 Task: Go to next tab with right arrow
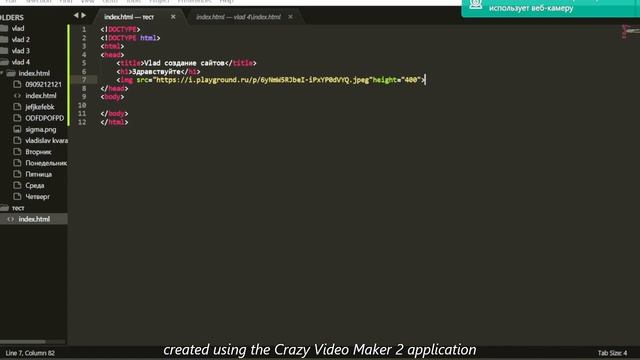[84, 15]
